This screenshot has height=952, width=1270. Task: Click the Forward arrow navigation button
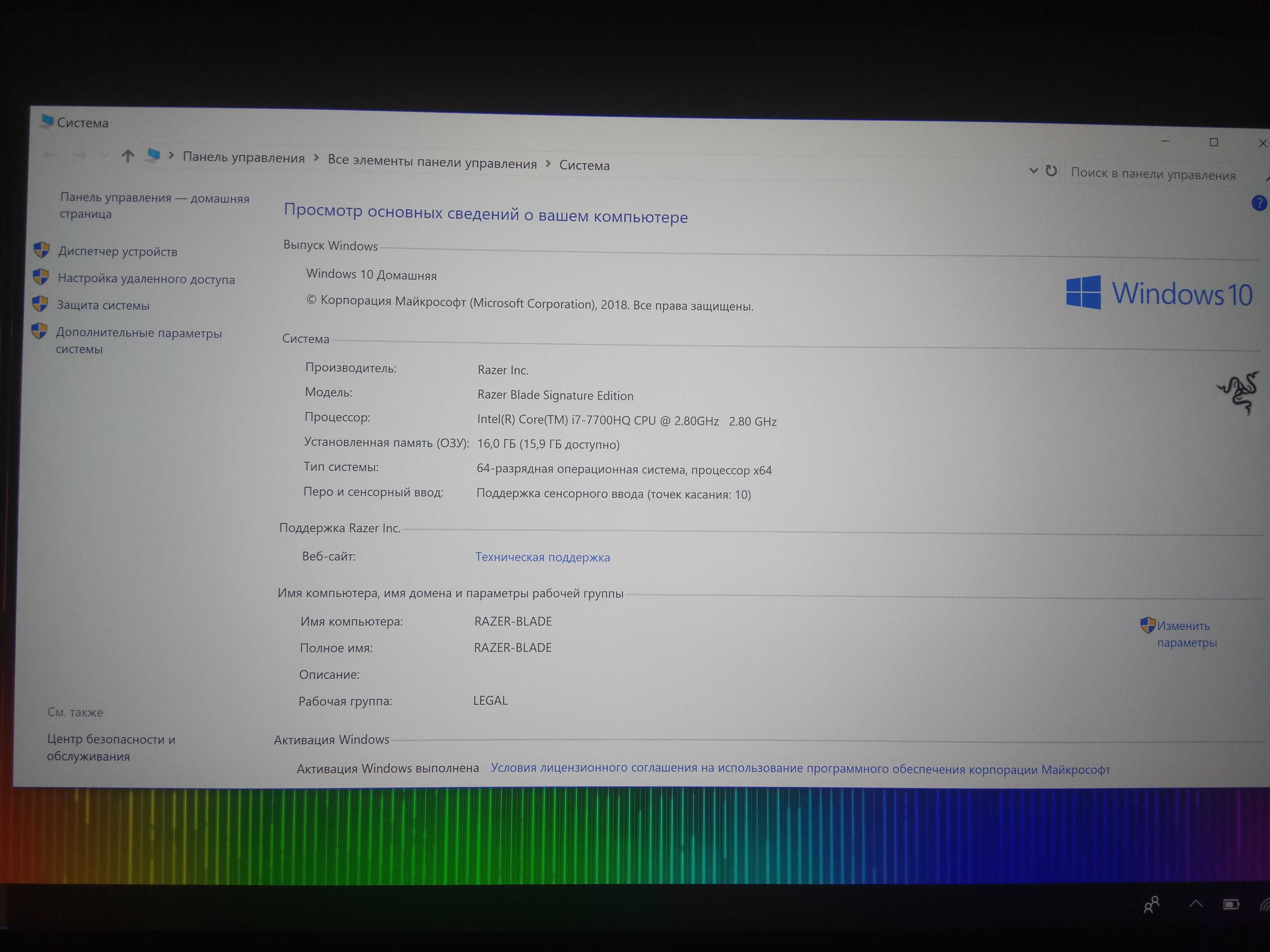click(80, 155)
